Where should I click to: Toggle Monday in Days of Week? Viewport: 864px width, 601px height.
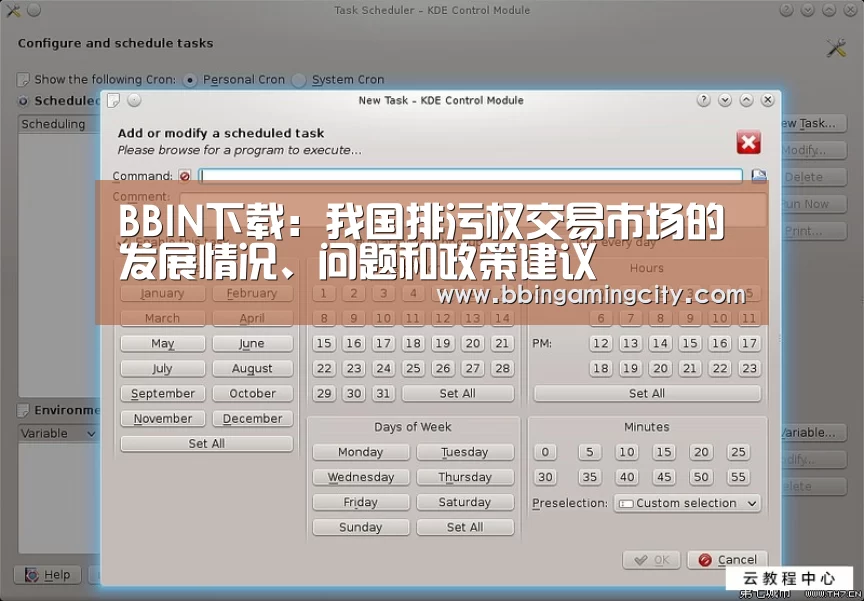[x=360, y=452]
